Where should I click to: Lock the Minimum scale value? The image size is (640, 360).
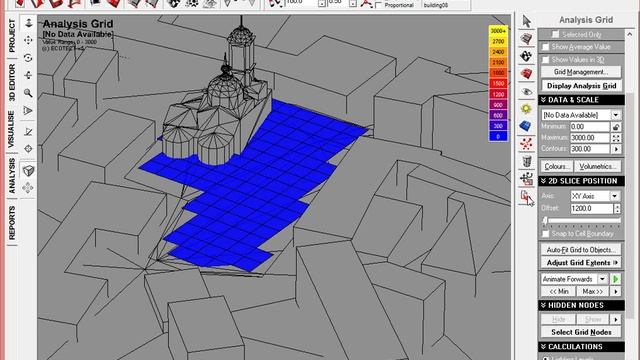pyautogui.click(x=616, y=127)
